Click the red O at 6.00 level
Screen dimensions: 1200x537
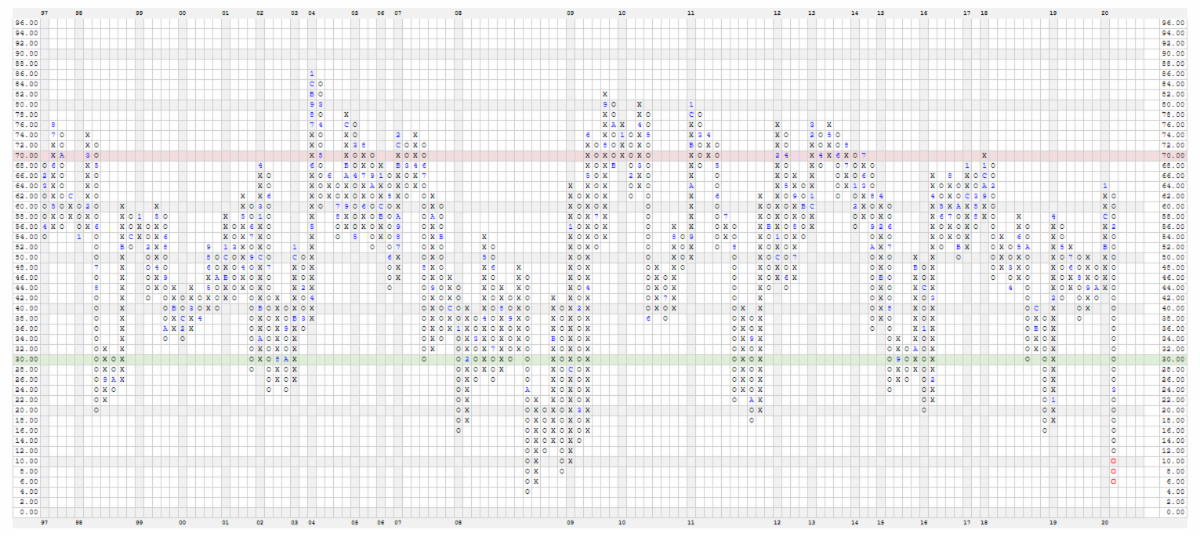tap(1113, 481)
